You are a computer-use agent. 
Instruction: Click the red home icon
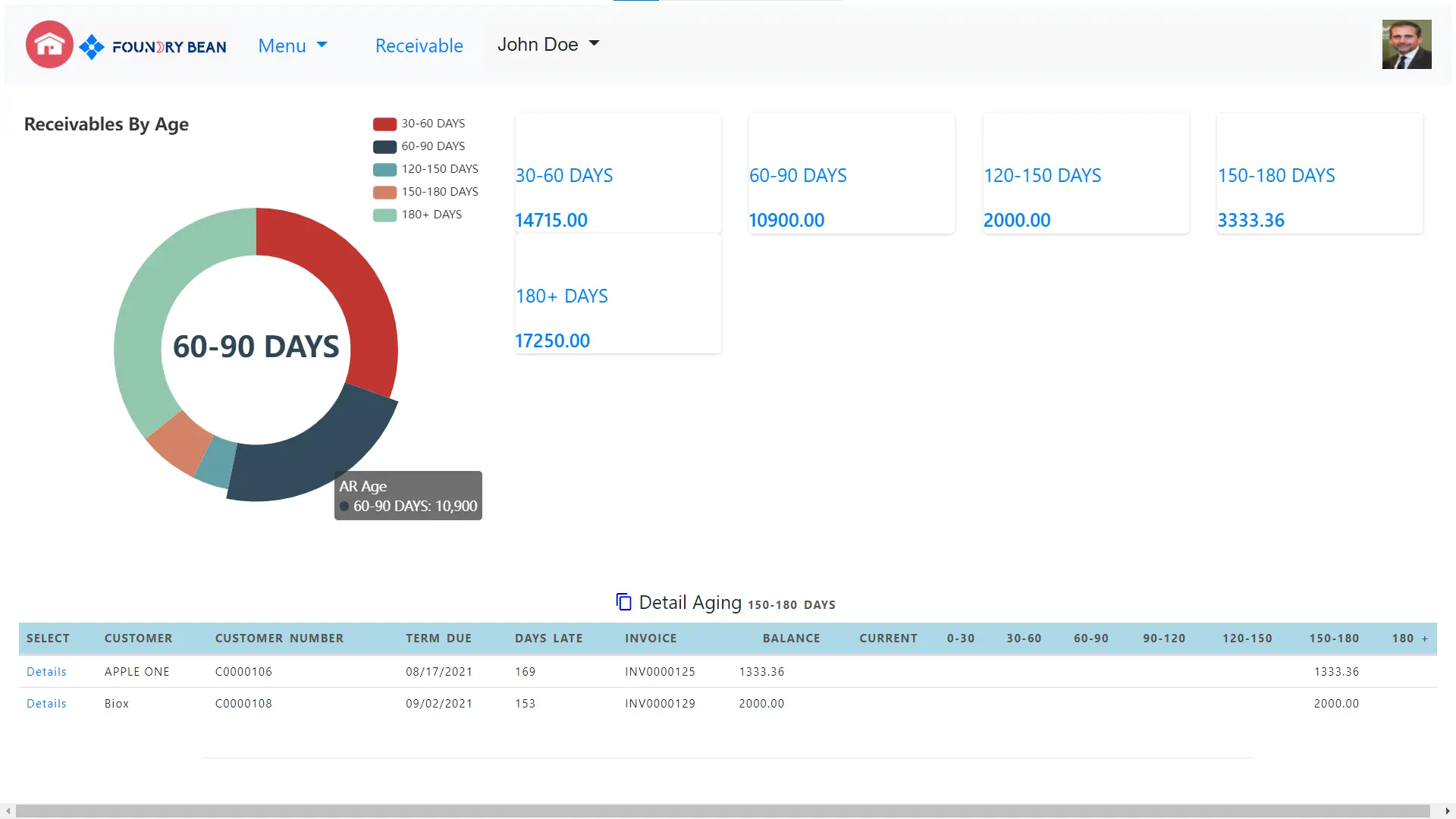49,45
